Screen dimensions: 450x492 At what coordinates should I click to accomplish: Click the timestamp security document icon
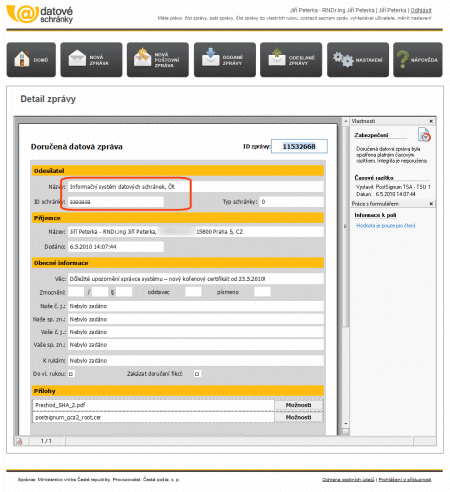pyautogui.click(x=424, y=134)
